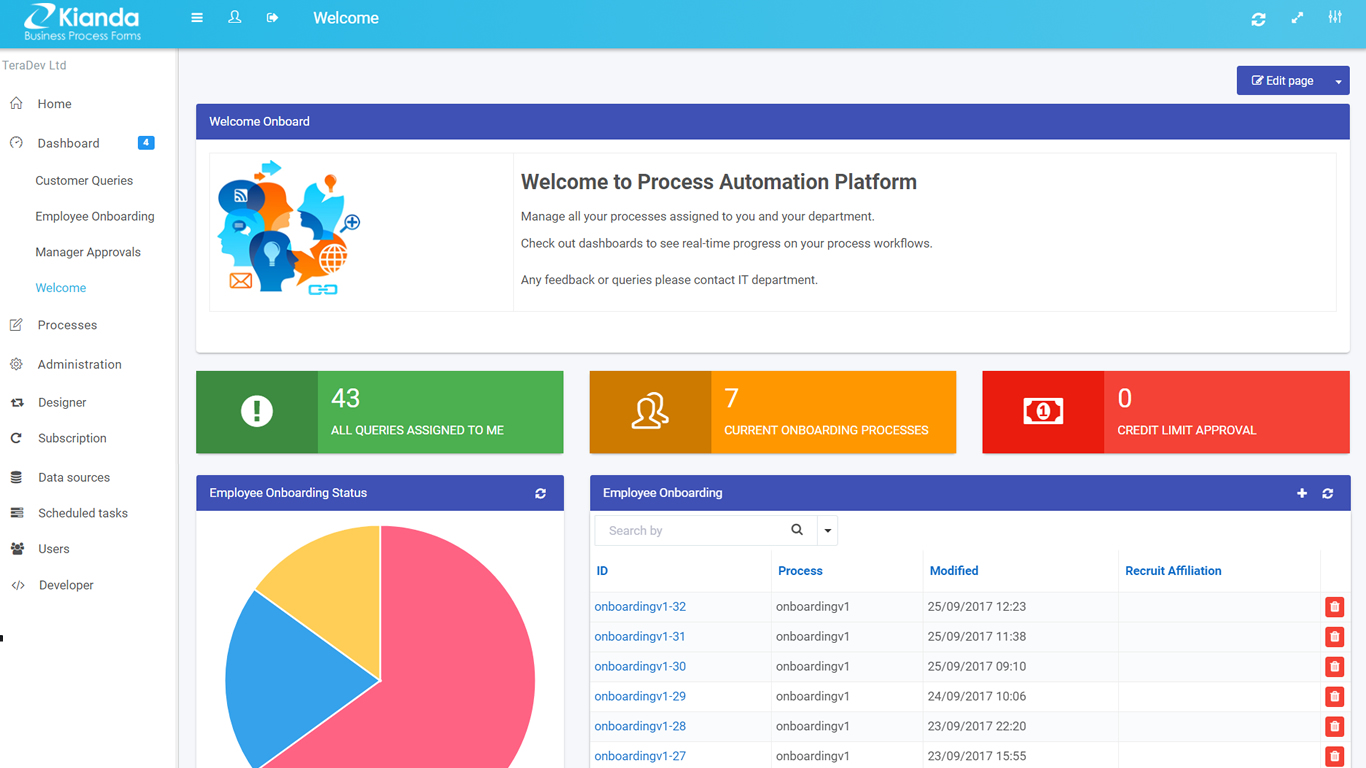Click Designer arrows icon in sidebar
Viewport: 1366px width, 768px height.
[17, 402]
